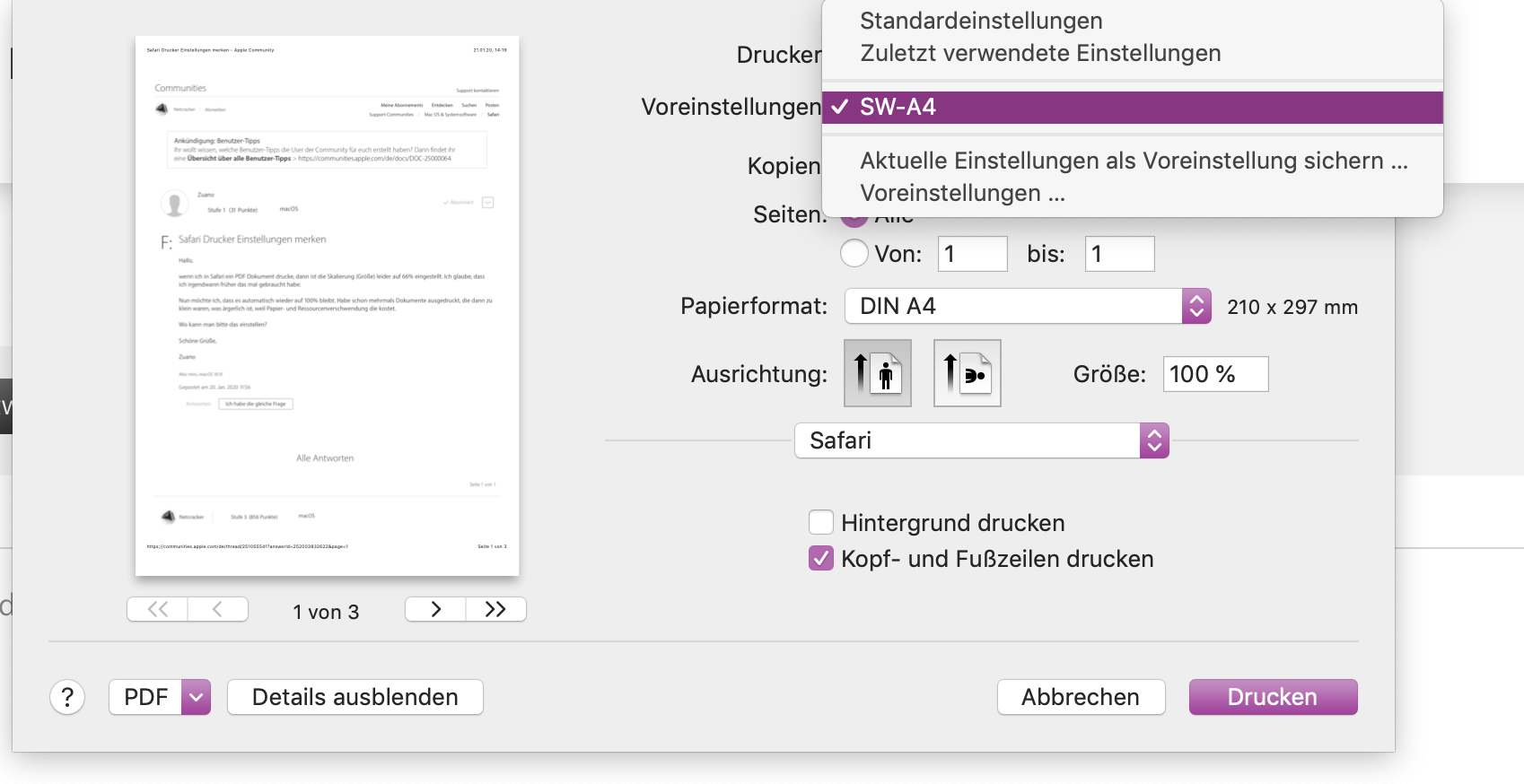
Task: Open the help question mark button
Action: pos(67,697)
